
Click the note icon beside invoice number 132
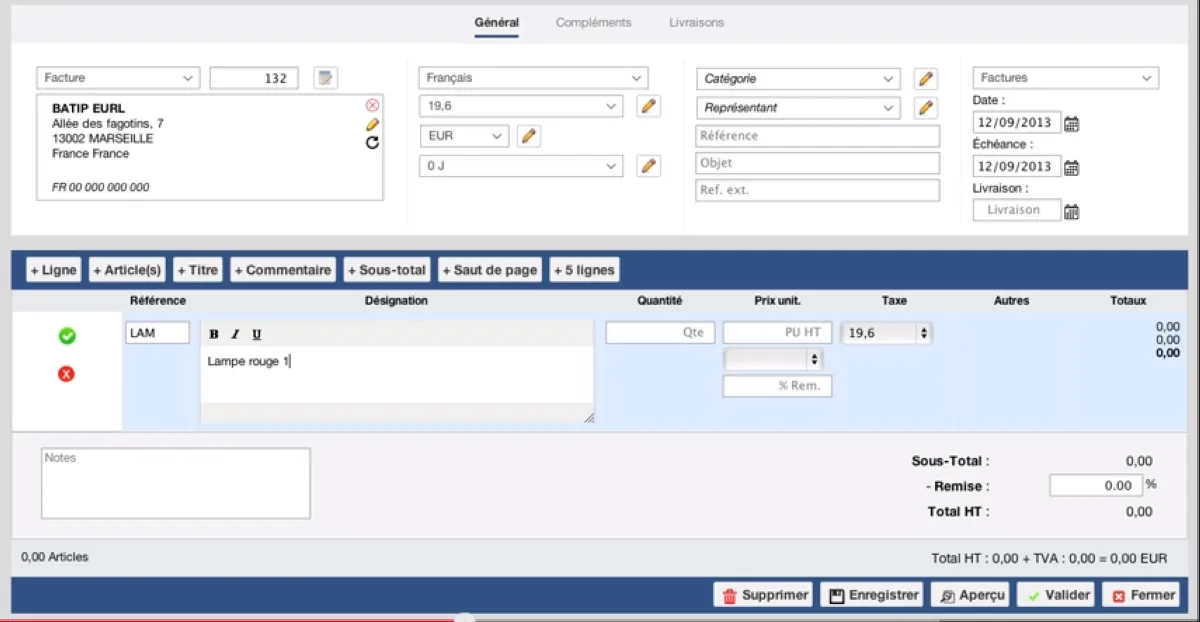(326, 78)
